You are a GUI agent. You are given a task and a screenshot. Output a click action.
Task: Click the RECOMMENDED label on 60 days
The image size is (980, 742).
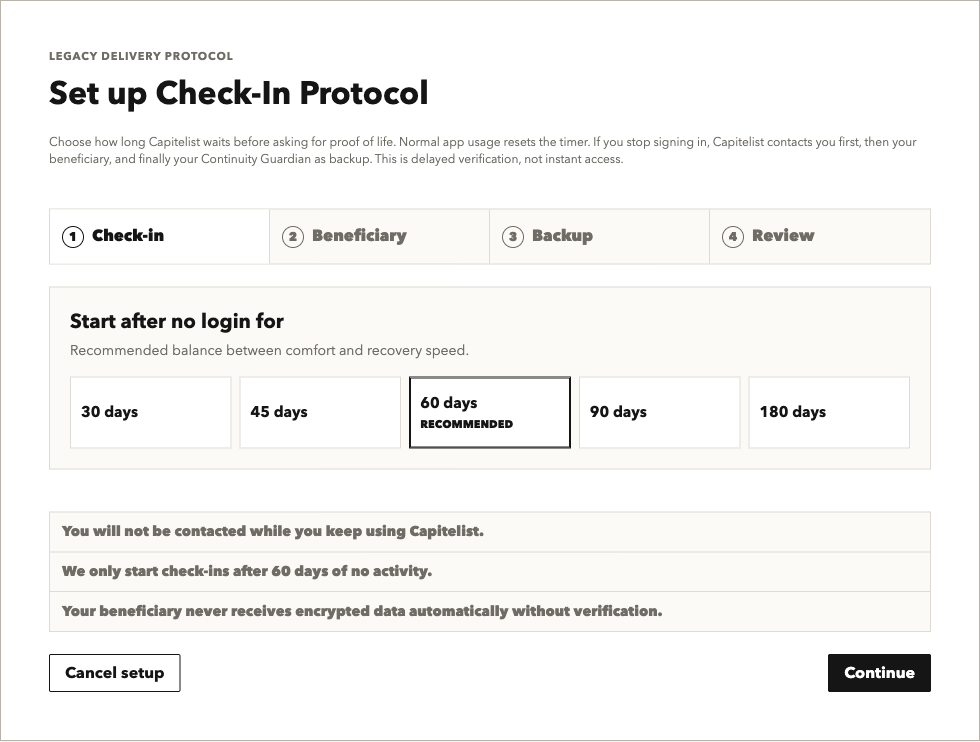pyautogui.click(x=466, y=424)
